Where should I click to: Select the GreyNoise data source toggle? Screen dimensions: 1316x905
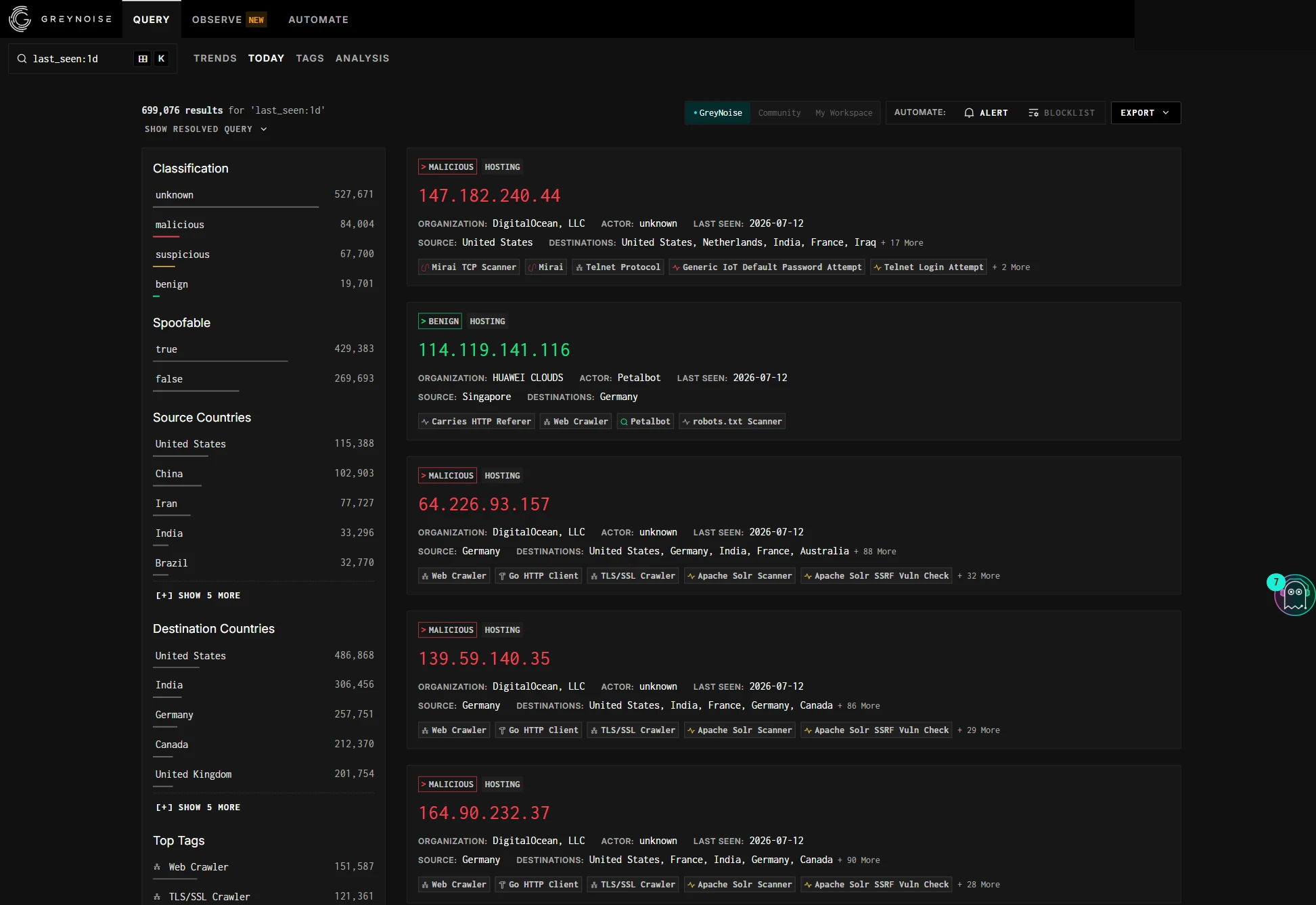pyautogui.click(x=717, y=113)
